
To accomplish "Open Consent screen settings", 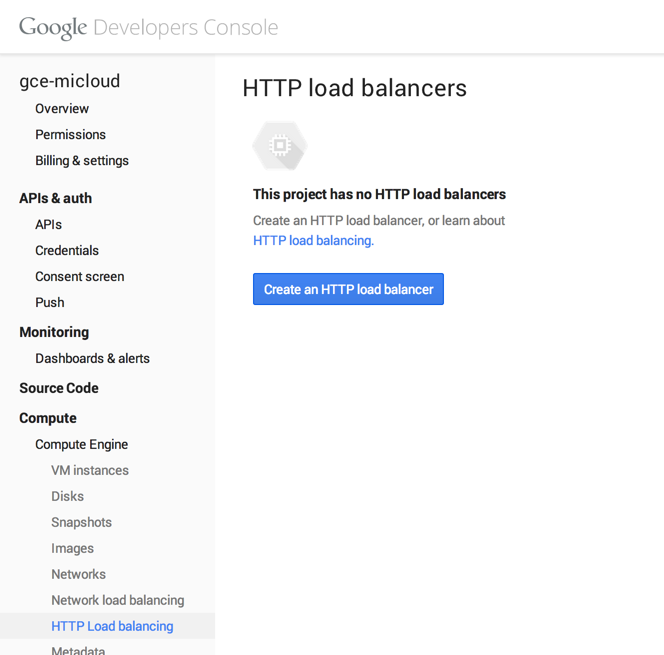I will coord(80,276).
